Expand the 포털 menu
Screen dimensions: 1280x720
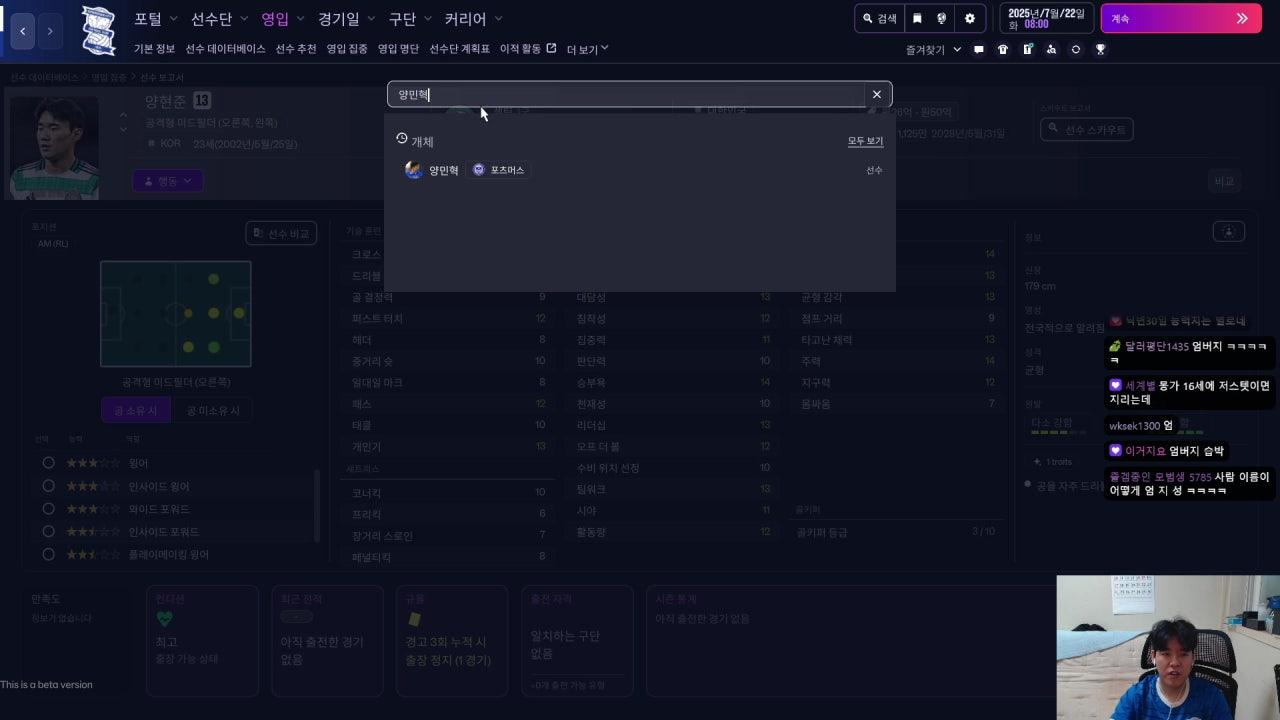(x=156, y=19)
